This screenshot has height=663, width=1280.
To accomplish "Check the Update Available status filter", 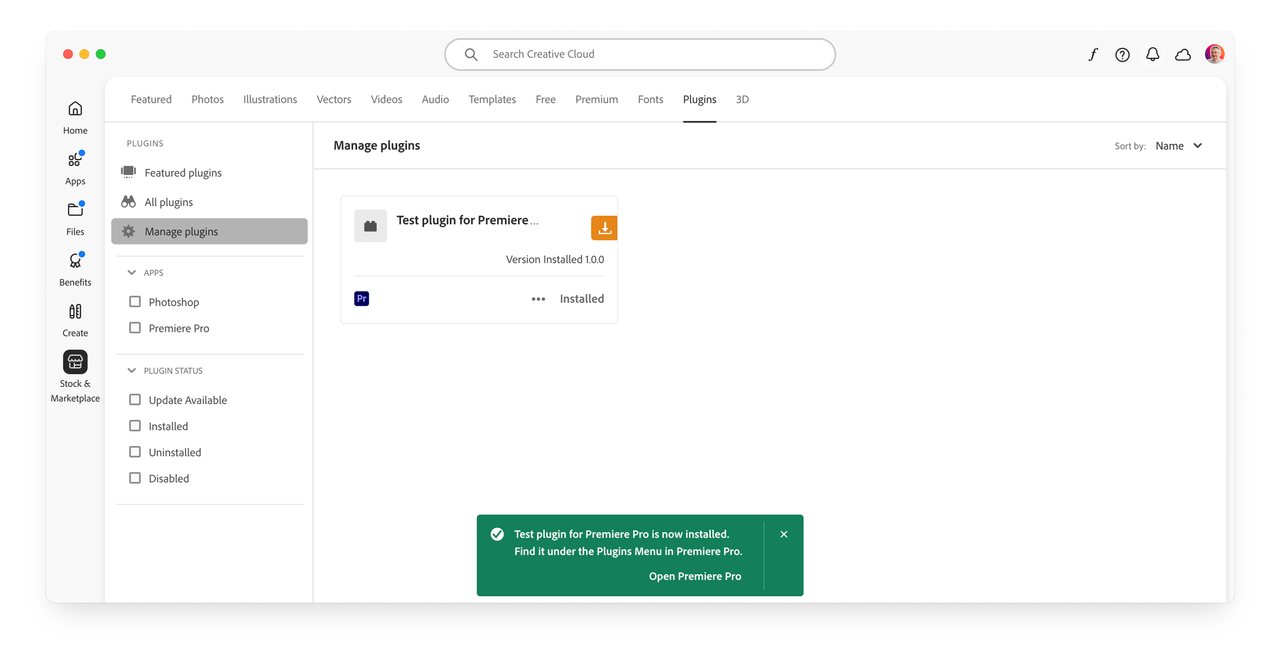I will tap(135, 399).
